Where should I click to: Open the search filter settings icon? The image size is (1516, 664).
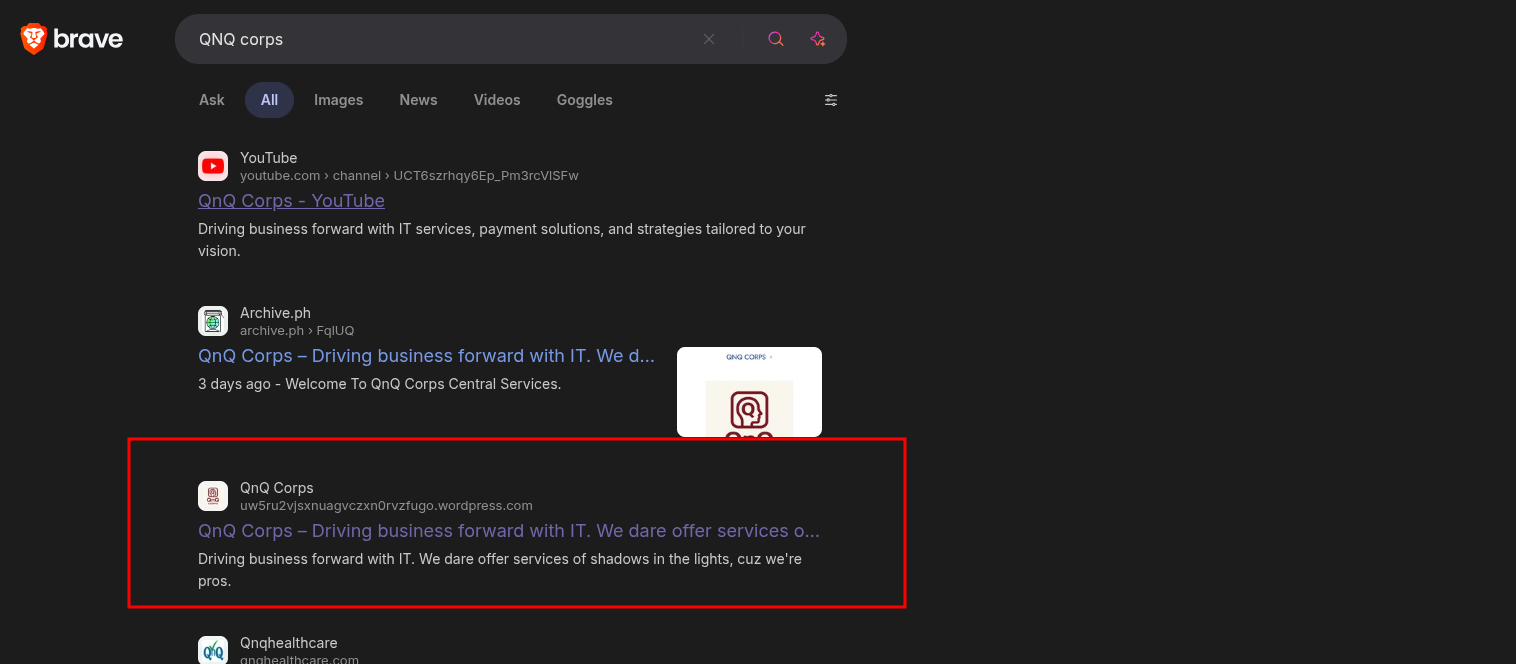831,100
